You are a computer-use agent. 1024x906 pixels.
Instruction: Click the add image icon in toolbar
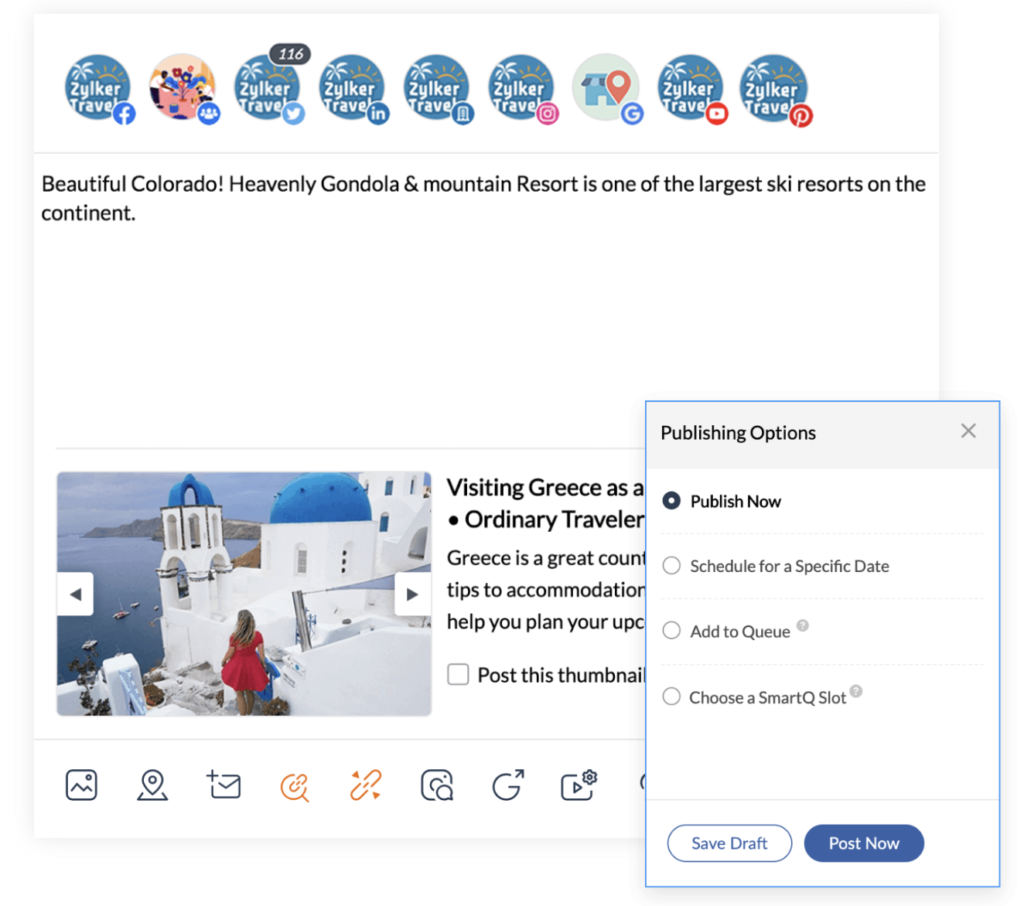coord(82,785)
